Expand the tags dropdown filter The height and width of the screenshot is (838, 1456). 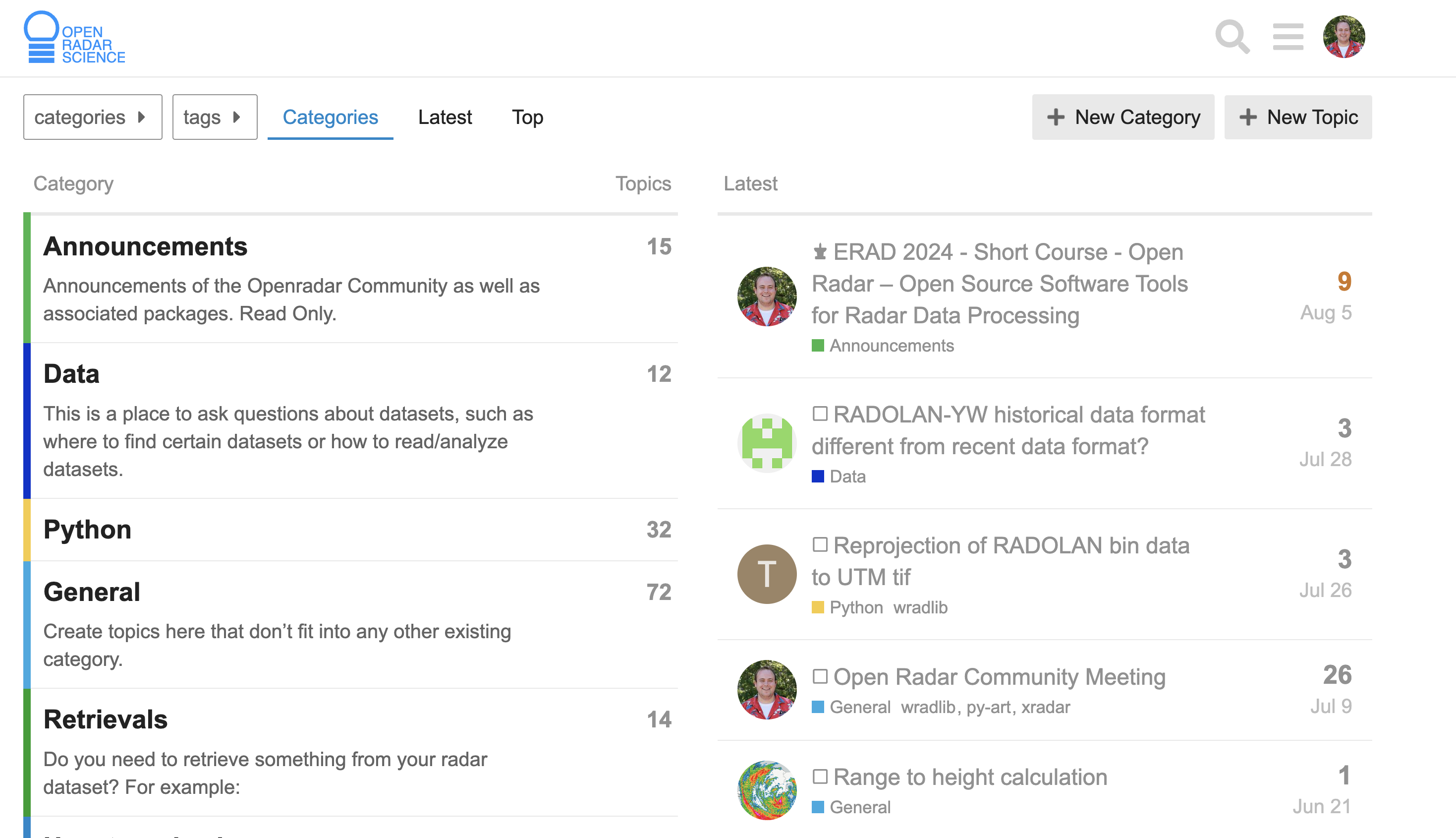[214, 117]
